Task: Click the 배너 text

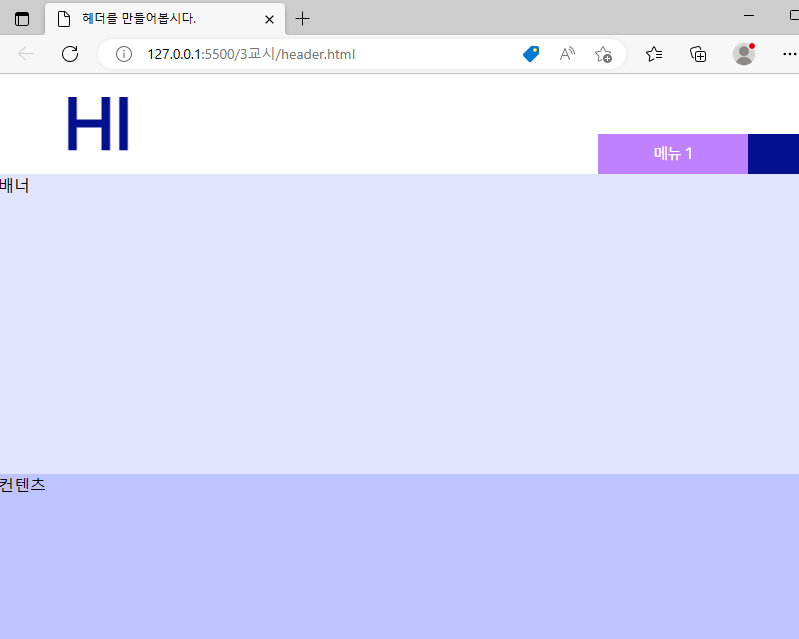Action: click(14, 185)
